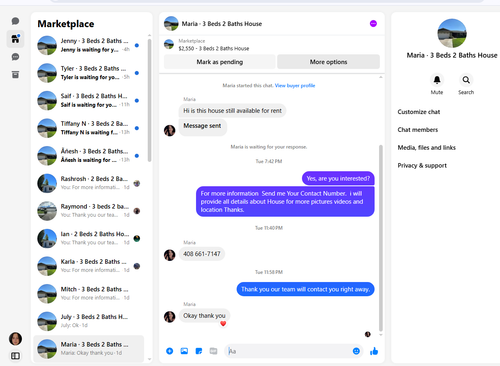Open More options for the listing
The height and width of the screenshot is (366, 500).
[328, 62]
